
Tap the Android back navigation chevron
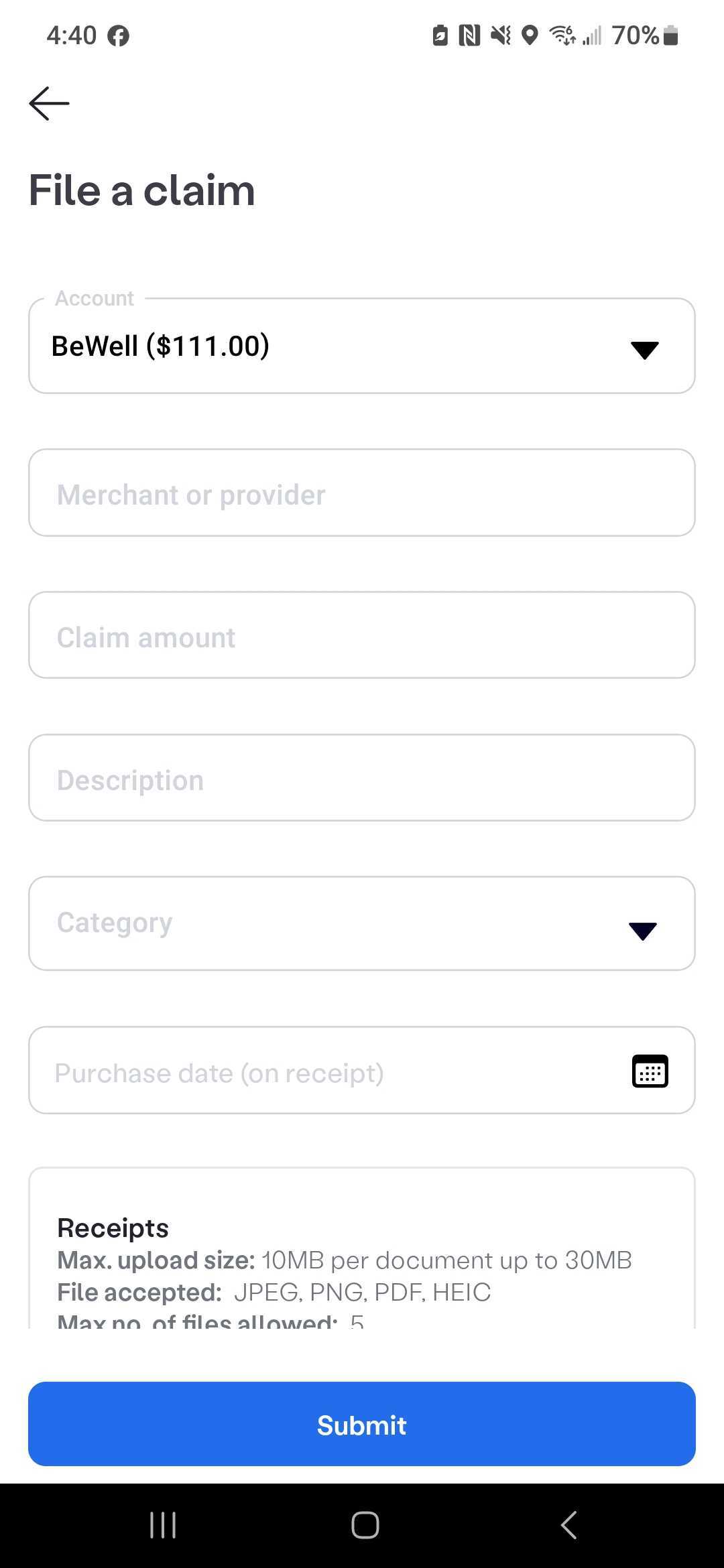(568, 1525)
